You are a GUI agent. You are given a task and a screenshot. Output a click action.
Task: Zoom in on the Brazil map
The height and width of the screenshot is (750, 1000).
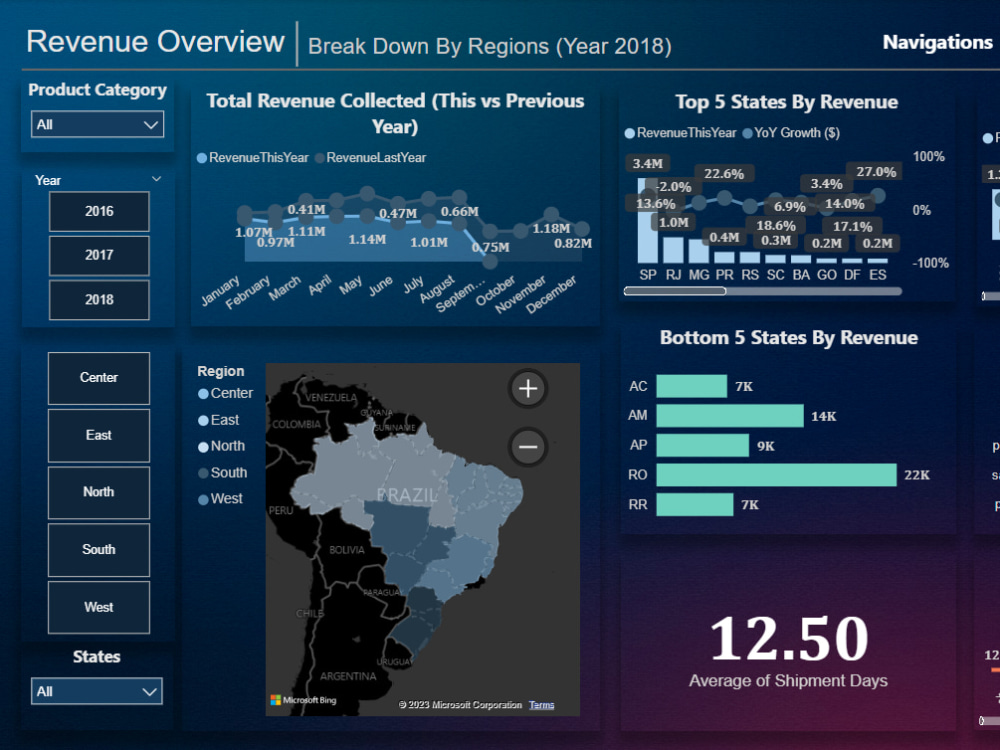coord(527,389)
